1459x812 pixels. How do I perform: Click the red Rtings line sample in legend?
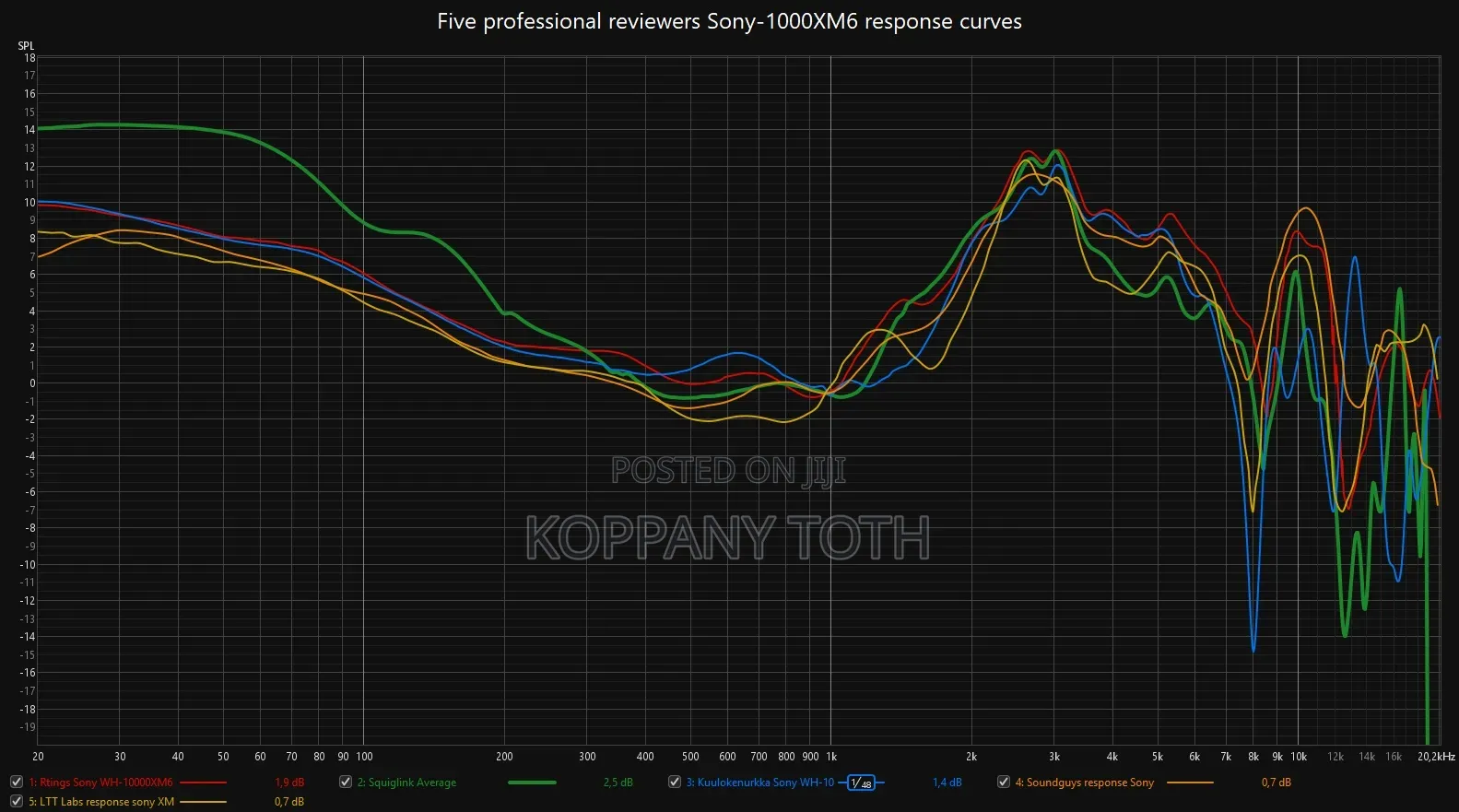pyautogui.click(x=203, y=783)
